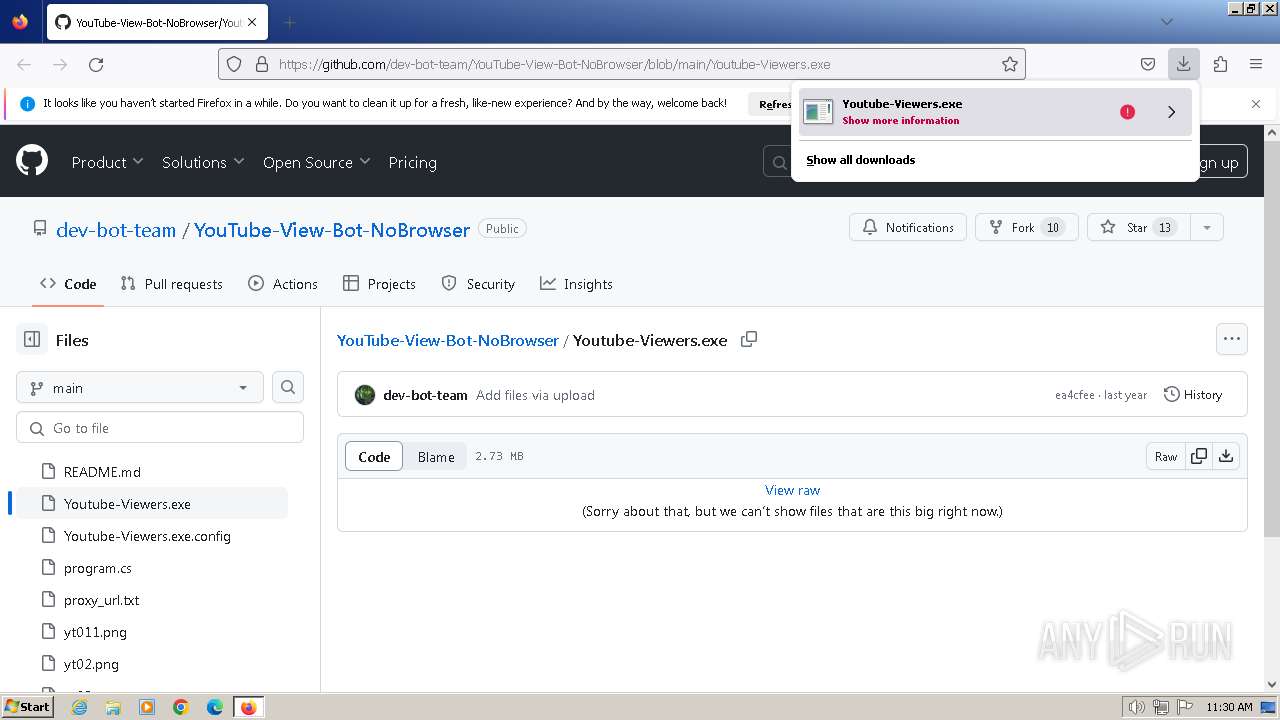
Task: Click the Notifications button
Action: pos(908,227)
